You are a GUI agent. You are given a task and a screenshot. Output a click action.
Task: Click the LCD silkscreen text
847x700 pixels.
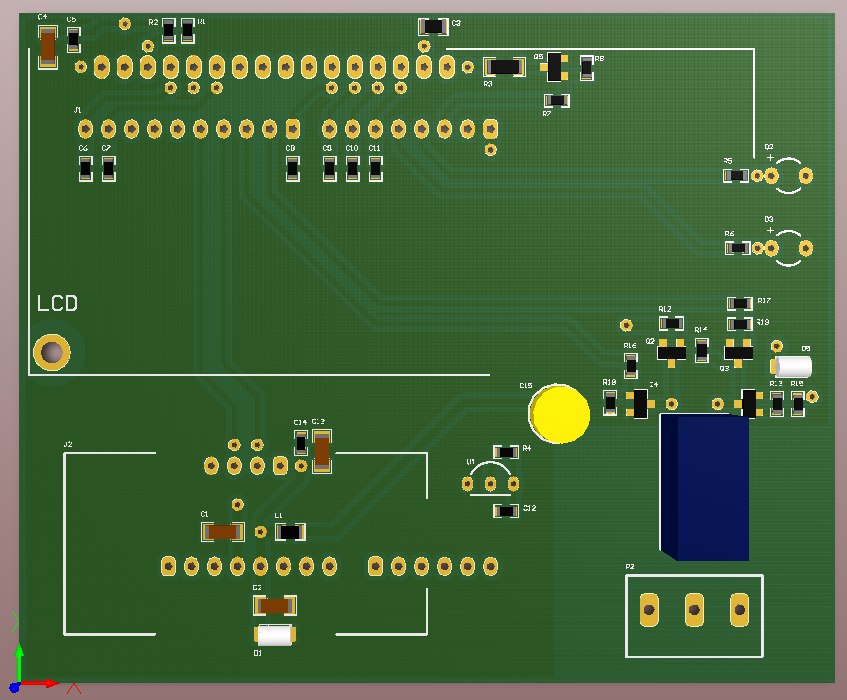point(57,304)
